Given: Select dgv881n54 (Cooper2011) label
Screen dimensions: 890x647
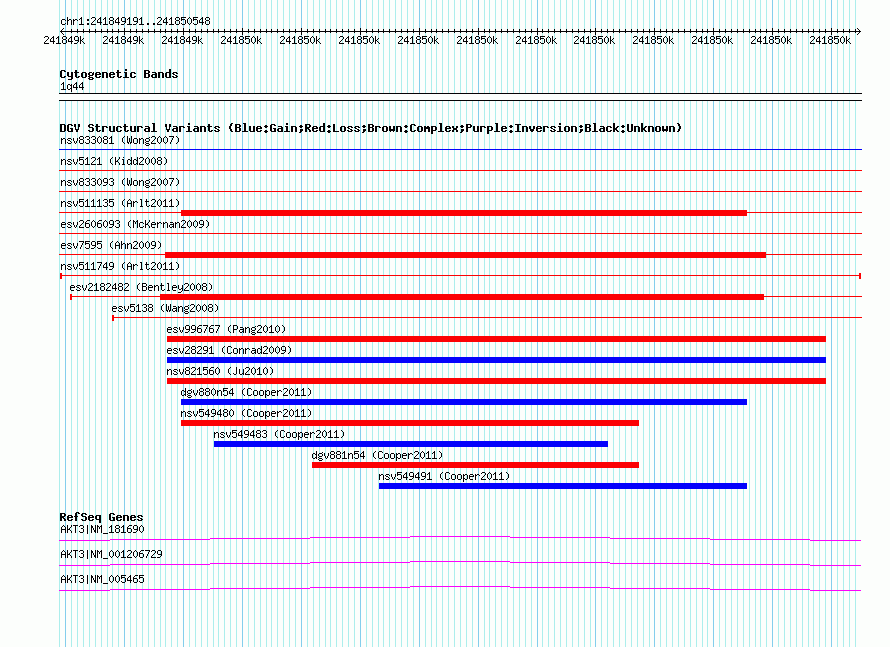Looking at the screenshot, I should (377, 455).
